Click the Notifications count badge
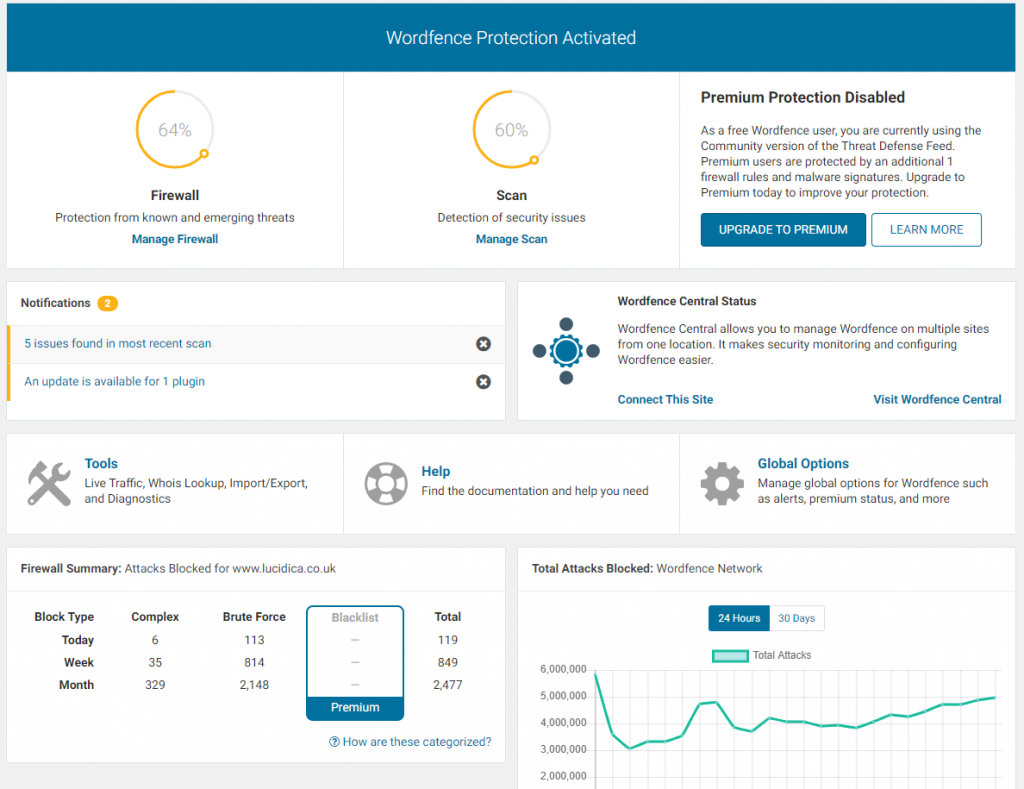 click(x=107, y=303)
